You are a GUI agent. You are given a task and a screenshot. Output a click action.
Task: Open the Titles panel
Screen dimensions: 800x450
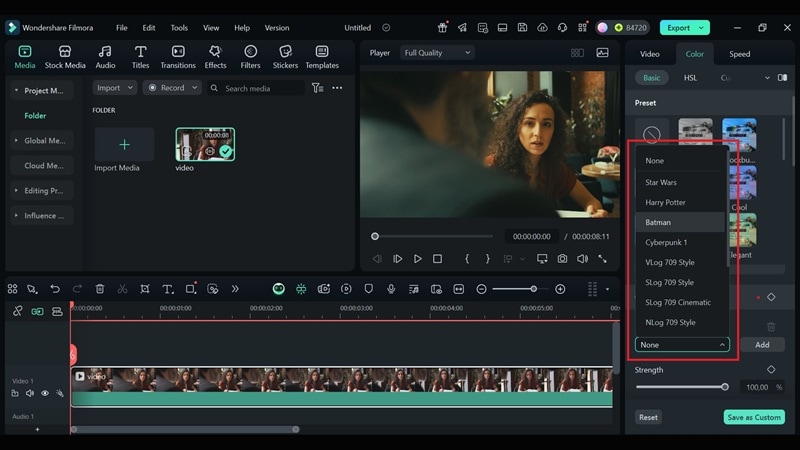pos(140,57)
